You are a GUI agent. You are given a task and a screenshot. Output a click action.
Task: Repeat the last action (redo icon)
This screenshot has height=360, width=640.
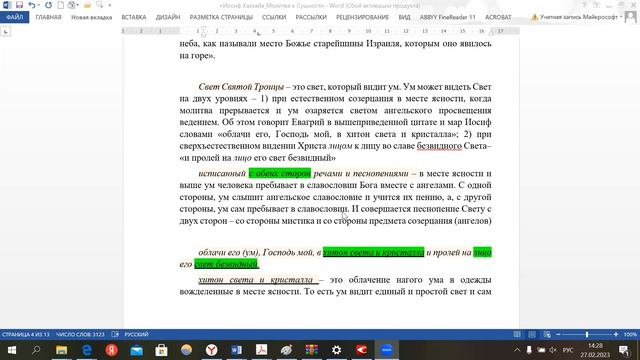48,5
